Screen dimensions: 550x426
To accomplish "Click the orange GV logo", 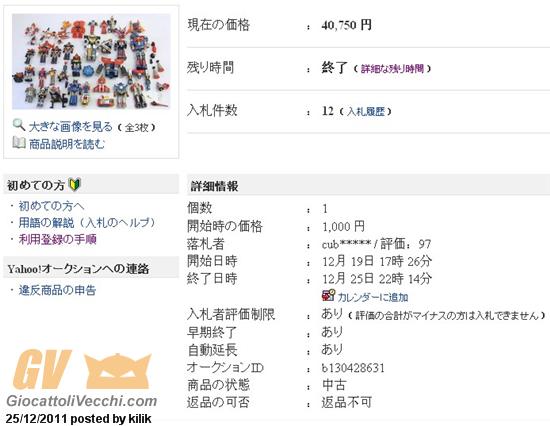I will pos(42,369).
